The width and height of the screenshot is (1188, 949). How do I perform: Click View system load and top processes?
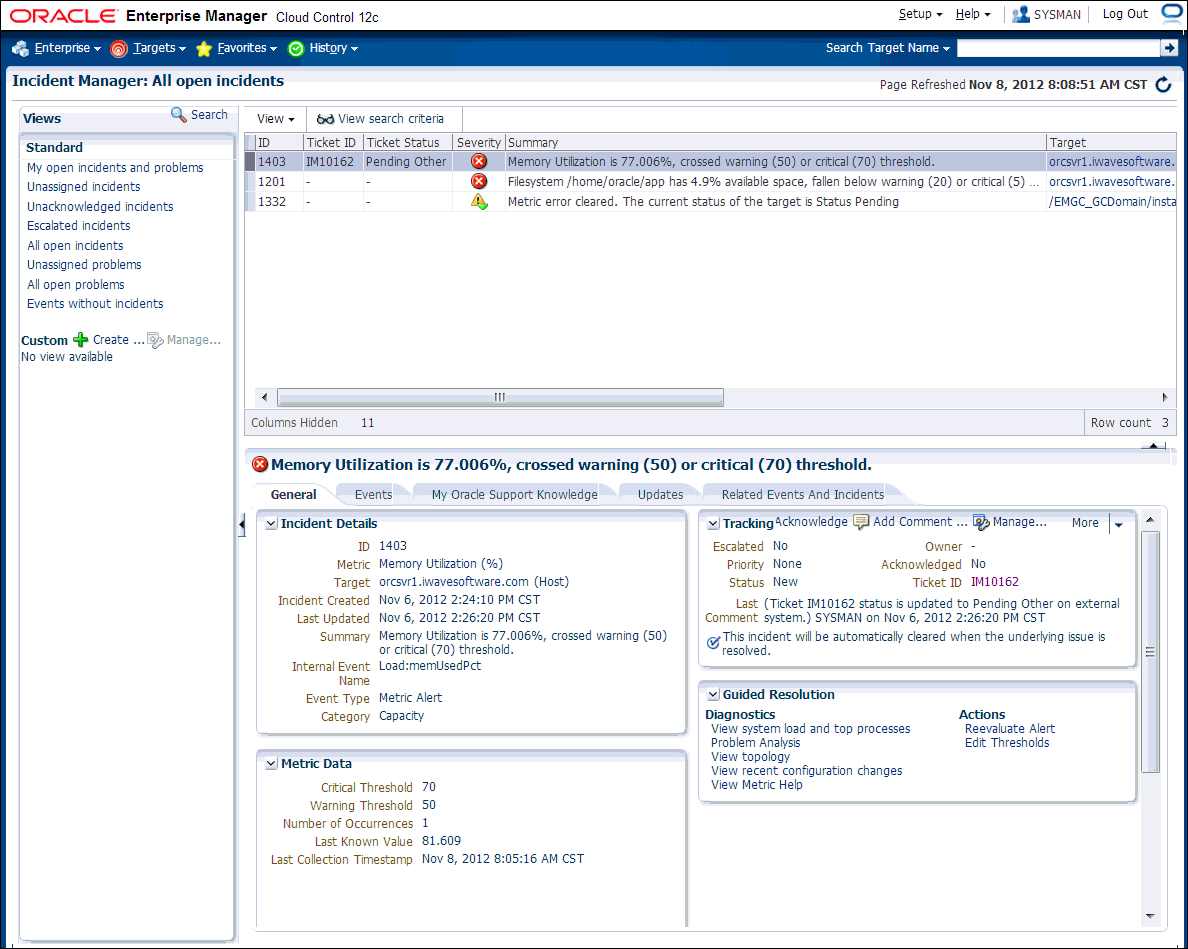pyautogui.click(x=811, y=729)
